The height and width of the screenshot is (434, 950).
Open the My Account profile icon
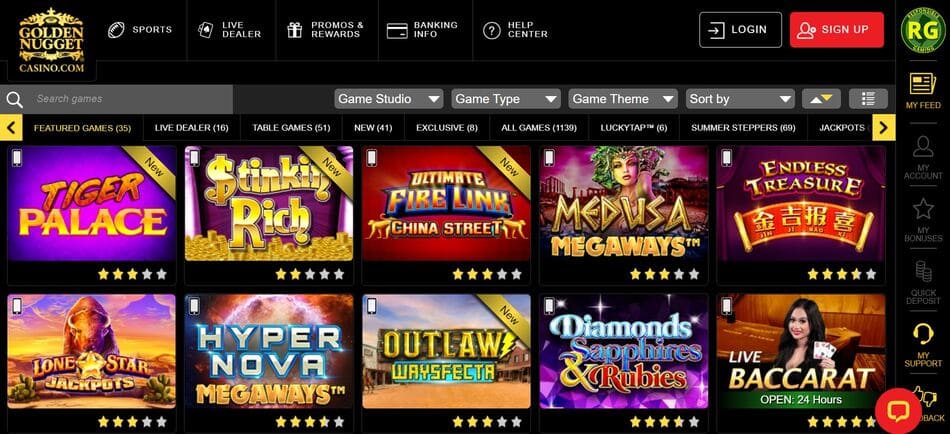point(923,146)
